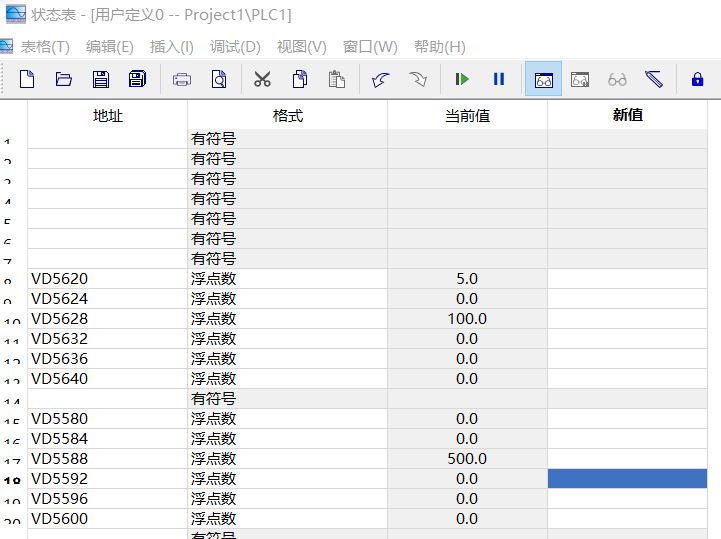Click the Open folder toolbar icon
Viewport: 721px width, 539px height.
point(64,80)
